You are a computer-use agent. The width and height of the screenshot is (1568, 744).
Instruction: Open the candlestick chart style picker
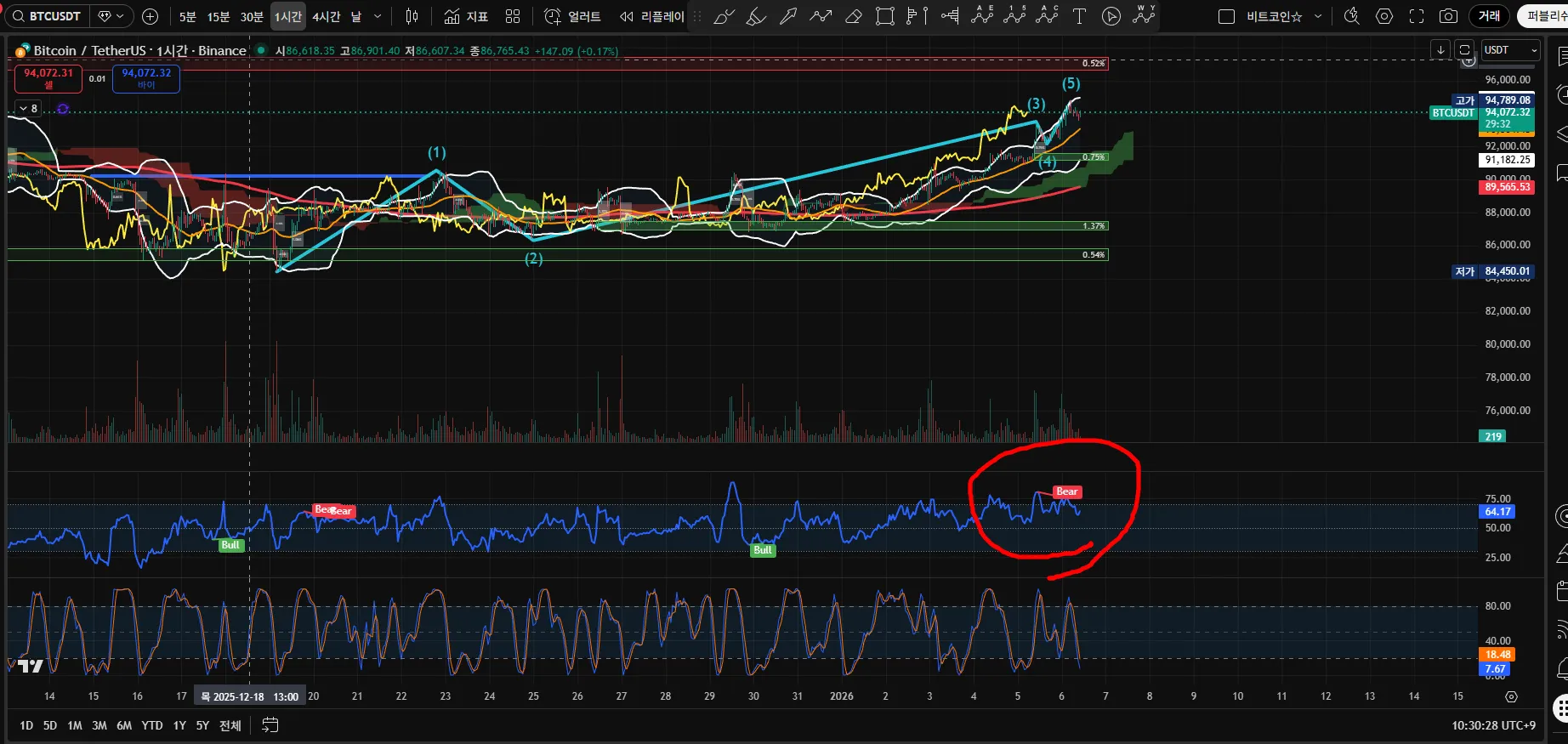412,16
